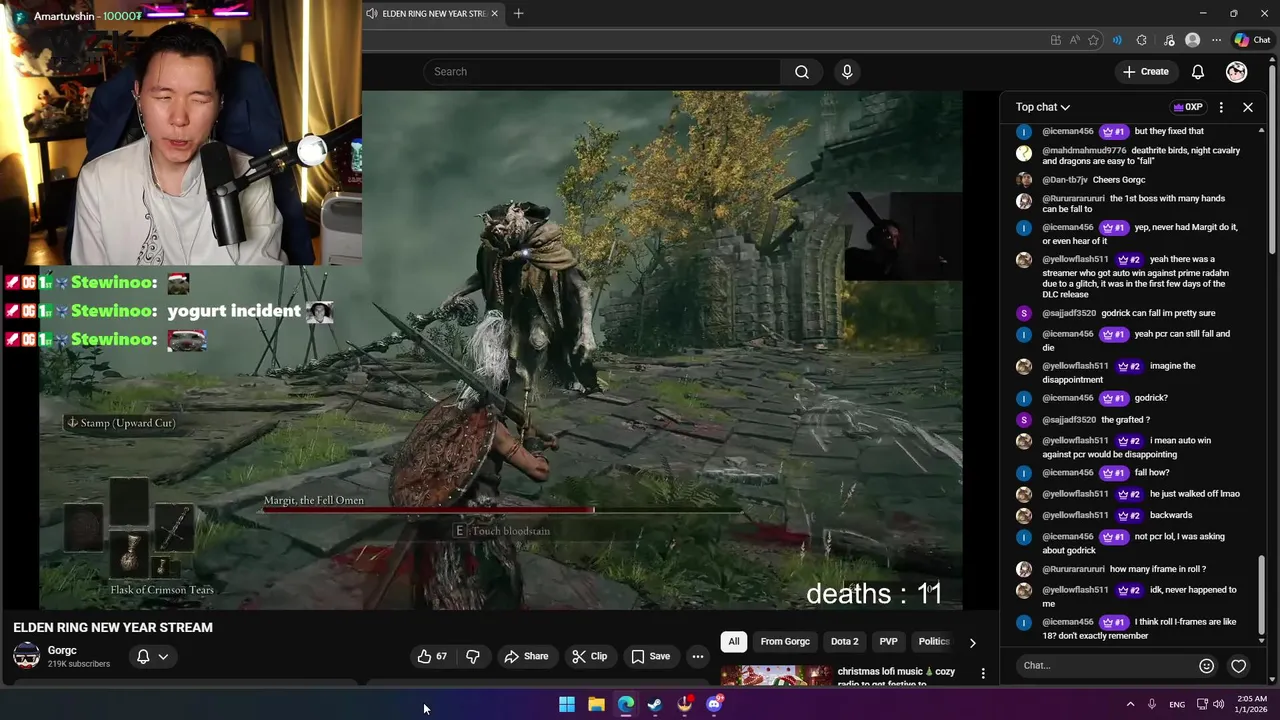Open more video actions menu
The width and height of the screenshot is (1280, 720).
click(698, 656)
